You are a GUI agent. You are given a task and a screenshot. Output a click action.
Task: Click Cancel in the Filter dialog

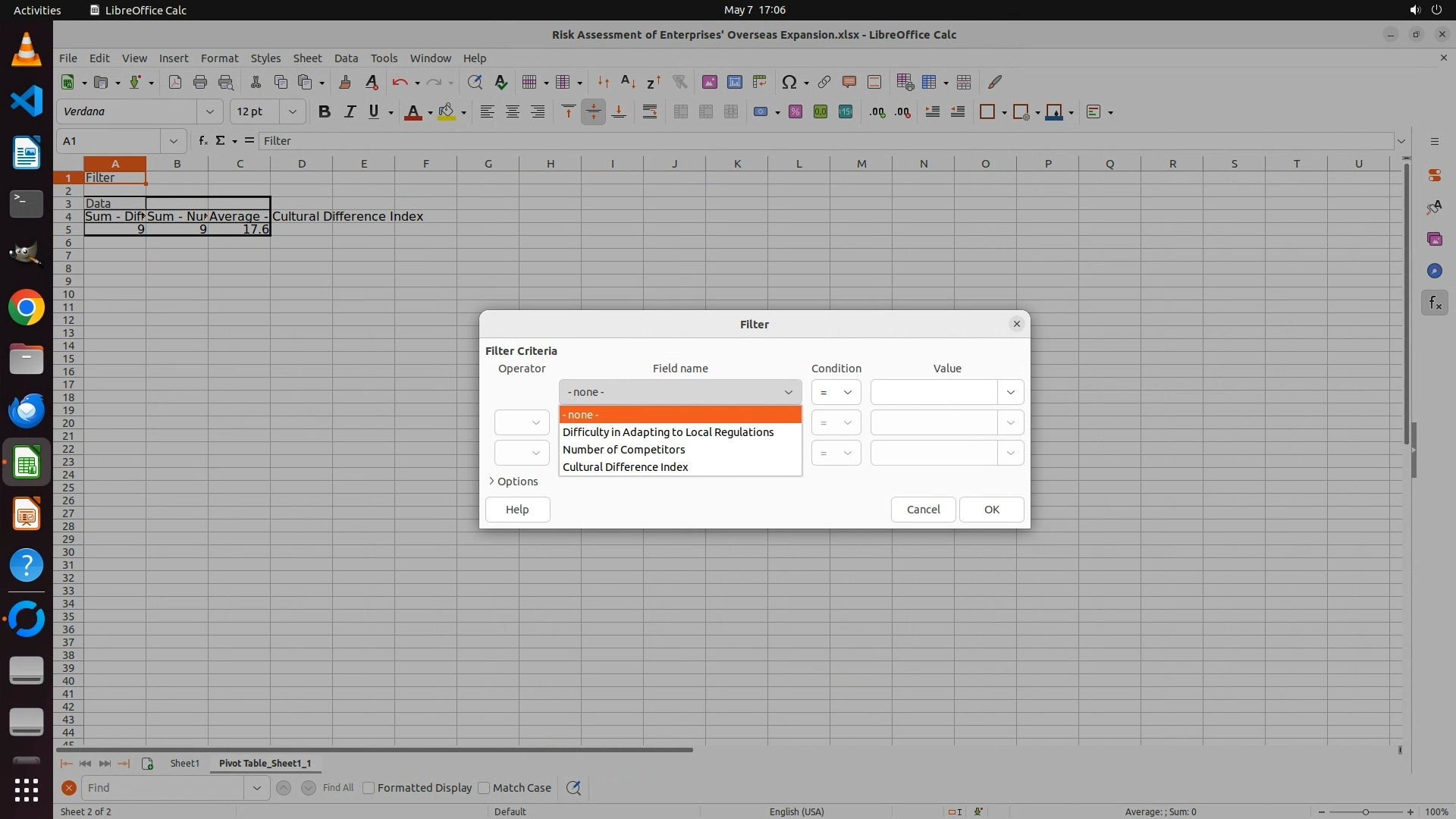pyautogui.click(x=923, y=510)
